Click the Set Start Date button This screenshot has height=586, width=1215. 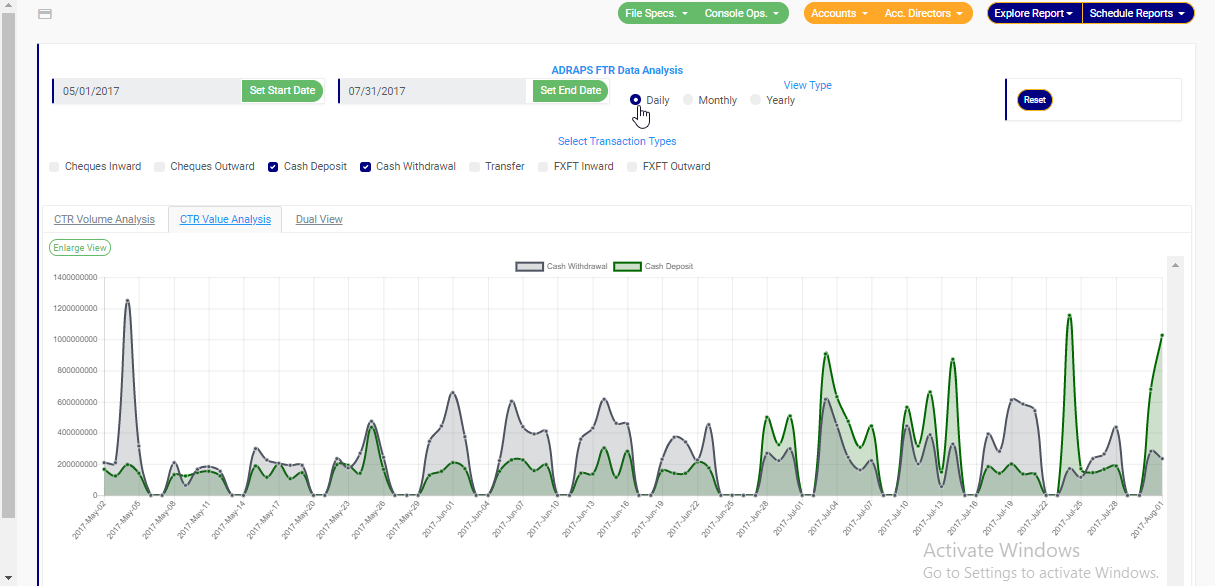(x=282, y=91)
